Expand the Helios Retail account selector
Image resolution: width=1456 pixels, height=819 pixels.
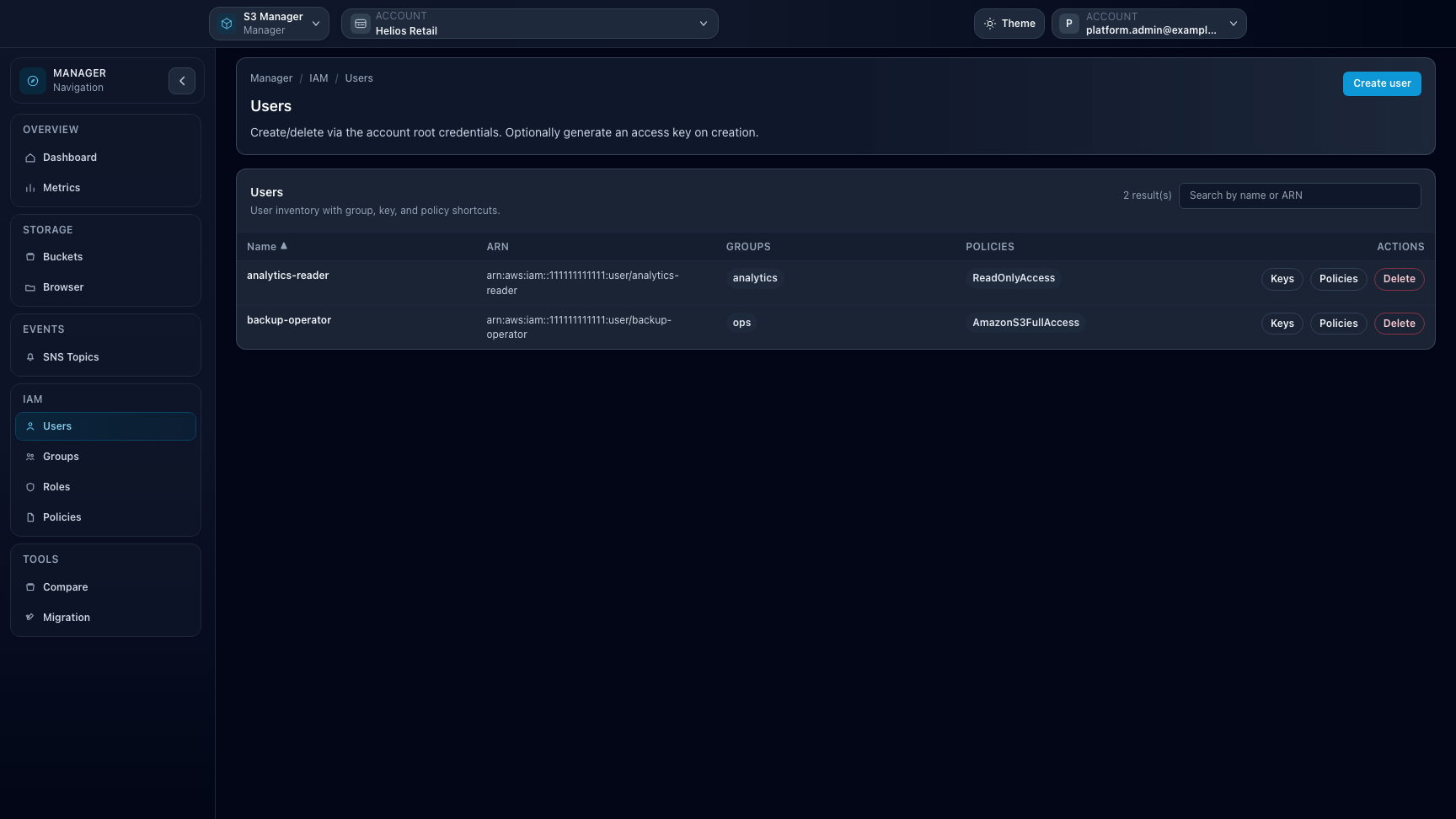[529, 24]
